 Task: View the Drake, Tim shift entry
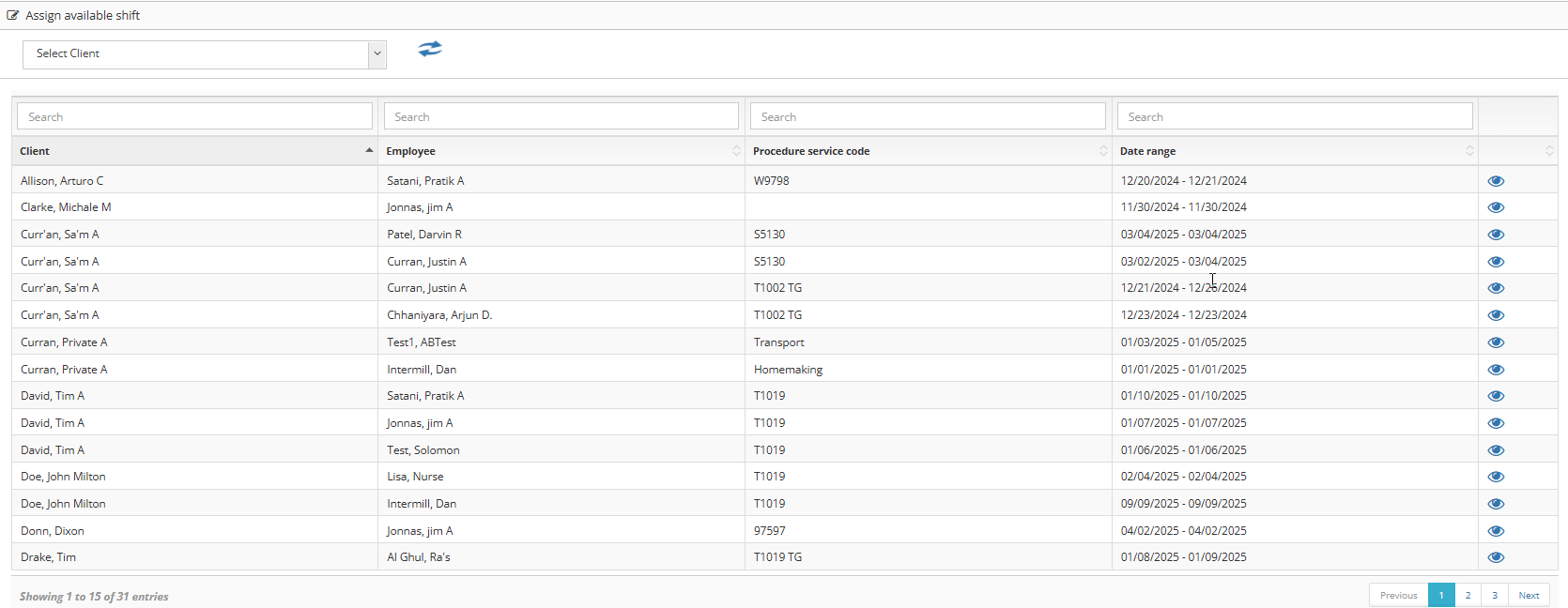point(1496,557)
